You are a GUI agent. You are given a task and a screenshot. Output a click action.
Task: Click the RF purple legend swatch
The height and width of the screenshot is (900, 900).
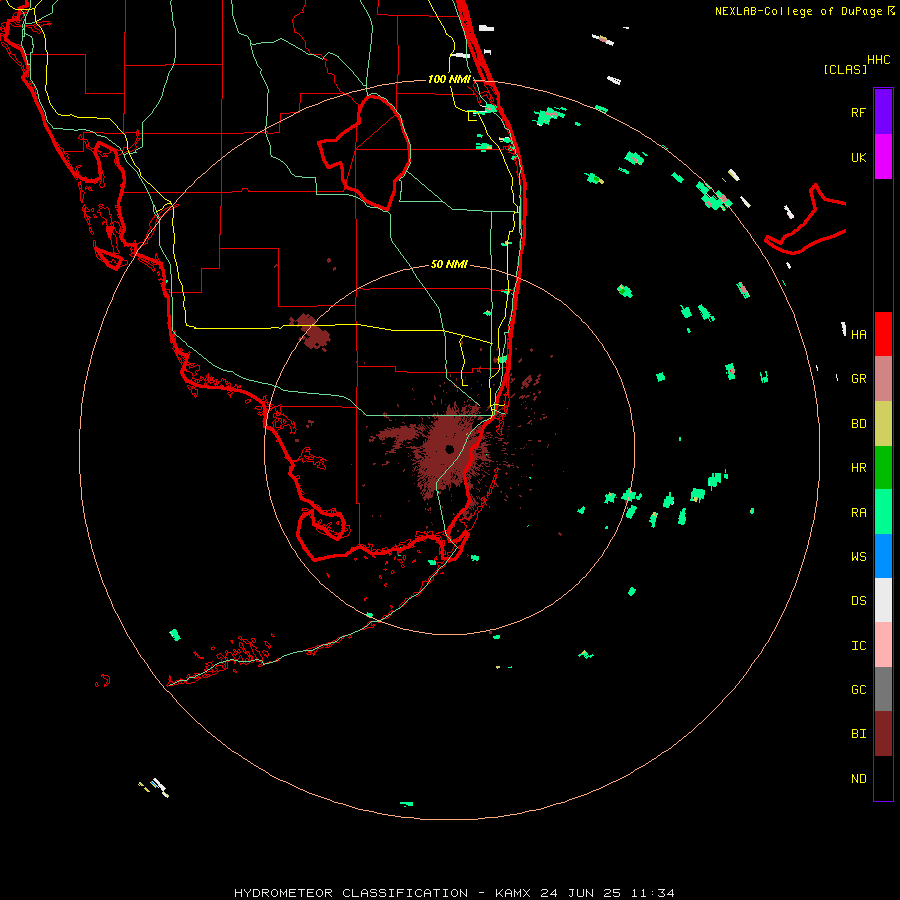coord(883,112)
